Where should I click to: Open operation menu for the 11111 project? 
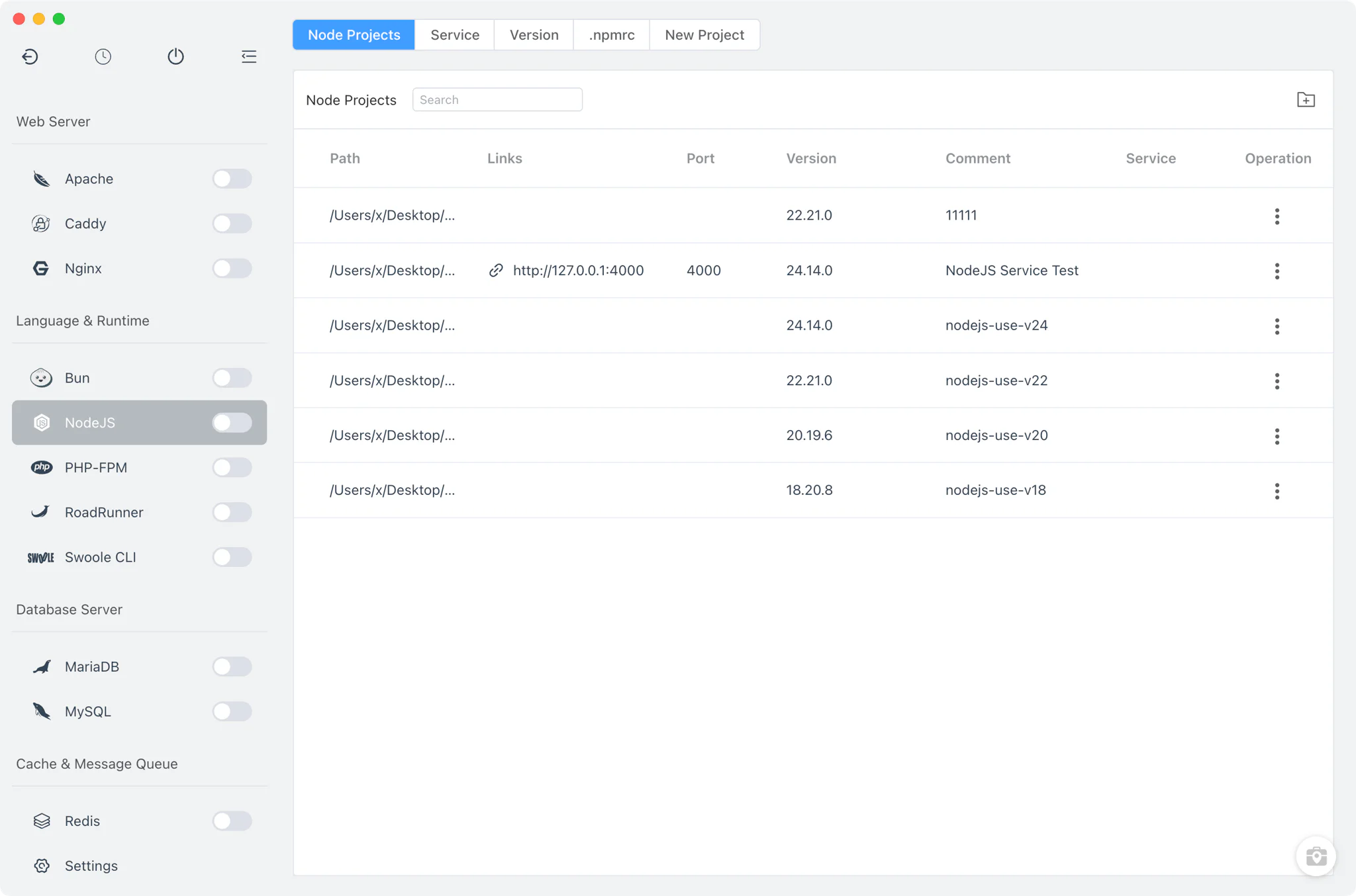(x=1277, y=216)
